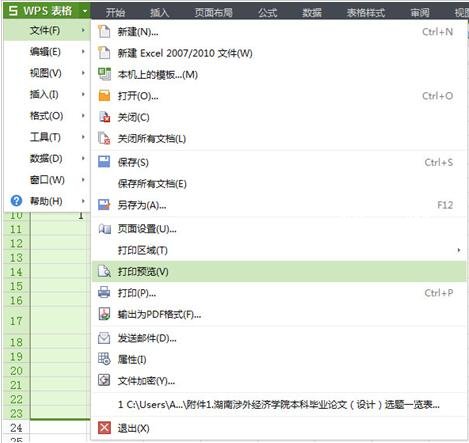
Task: Click the envelope 发送邮件(D) icon
Action: pyautogui.click(x=104, y=338)
